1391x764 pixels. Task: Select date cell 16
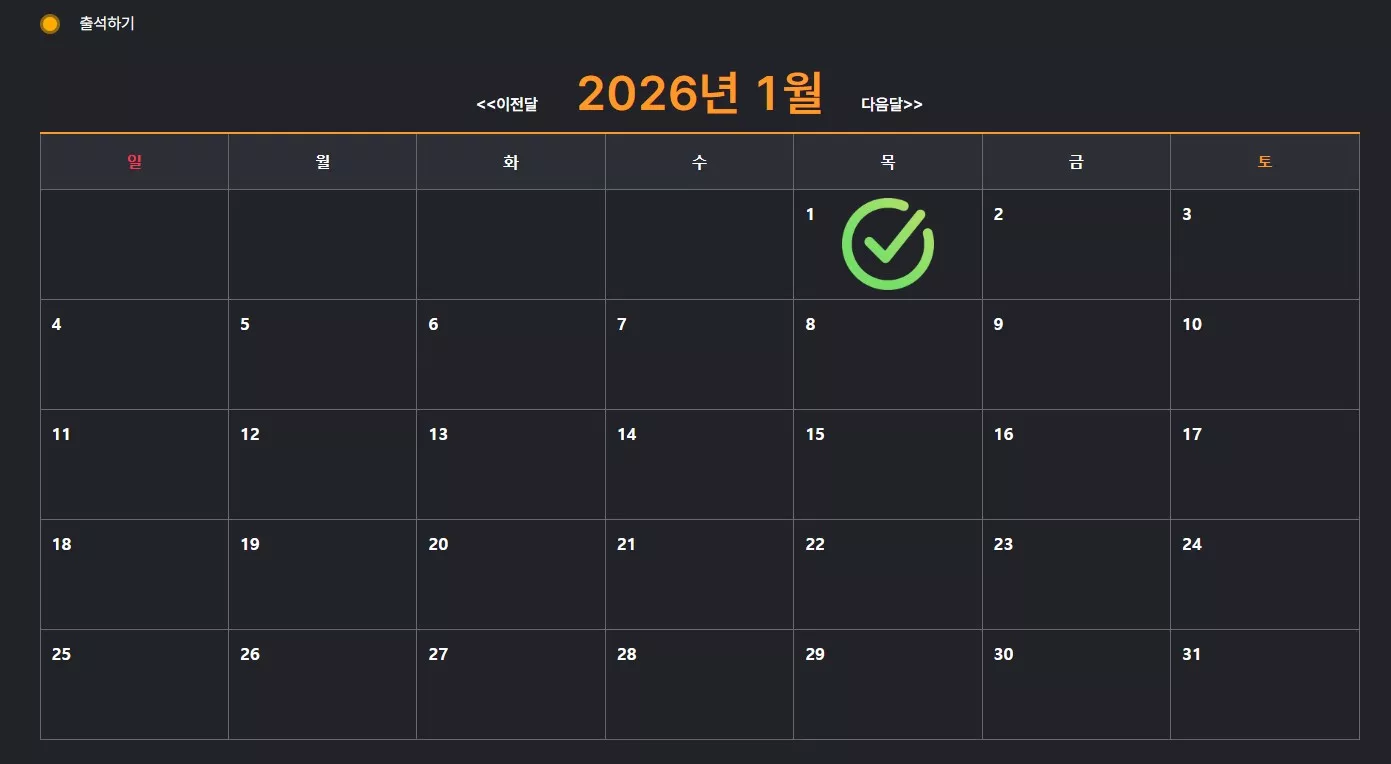[x=1076, y=465]
